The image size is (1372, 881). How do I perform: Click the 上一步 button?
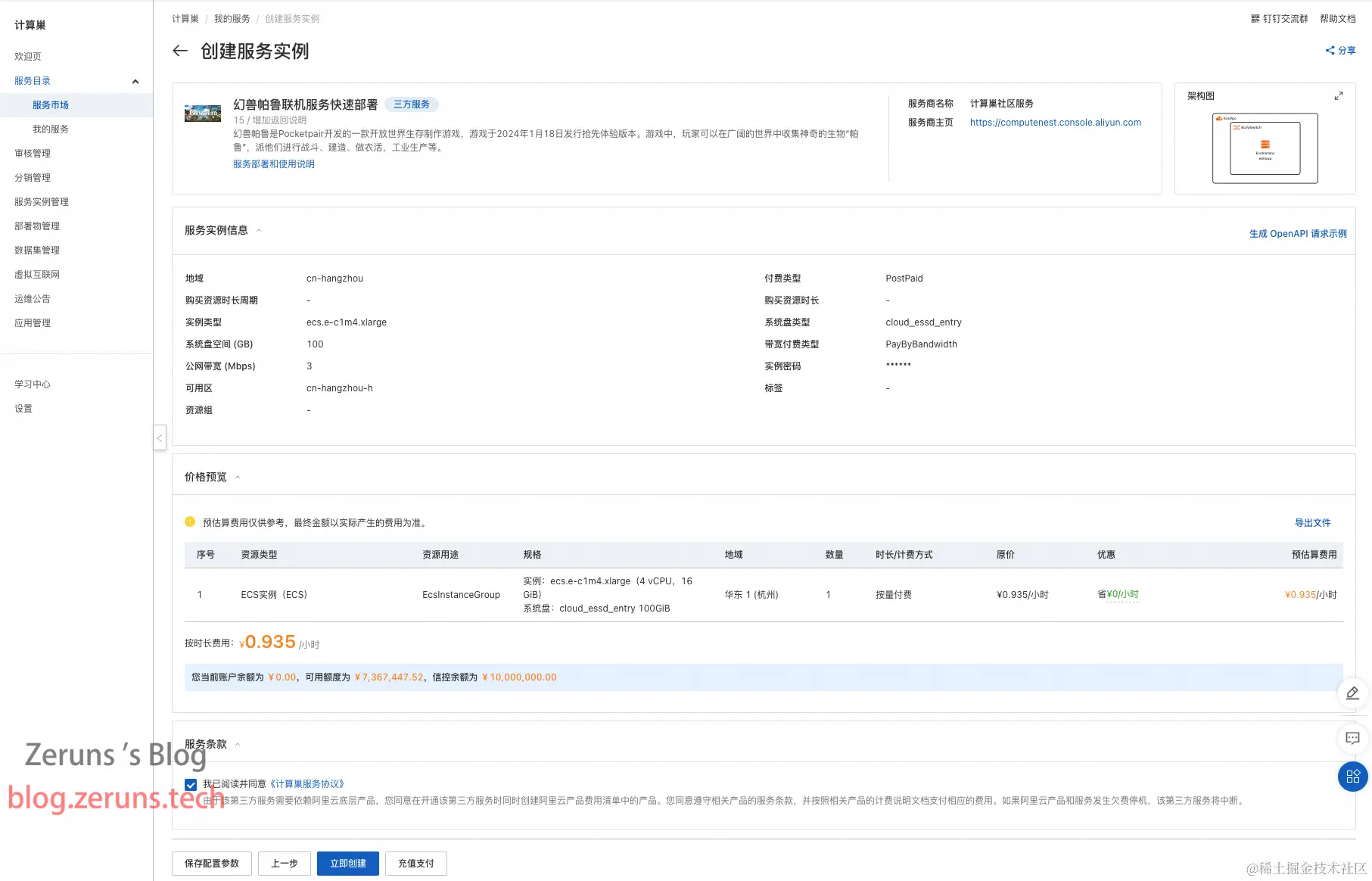(x=285, y=864)
